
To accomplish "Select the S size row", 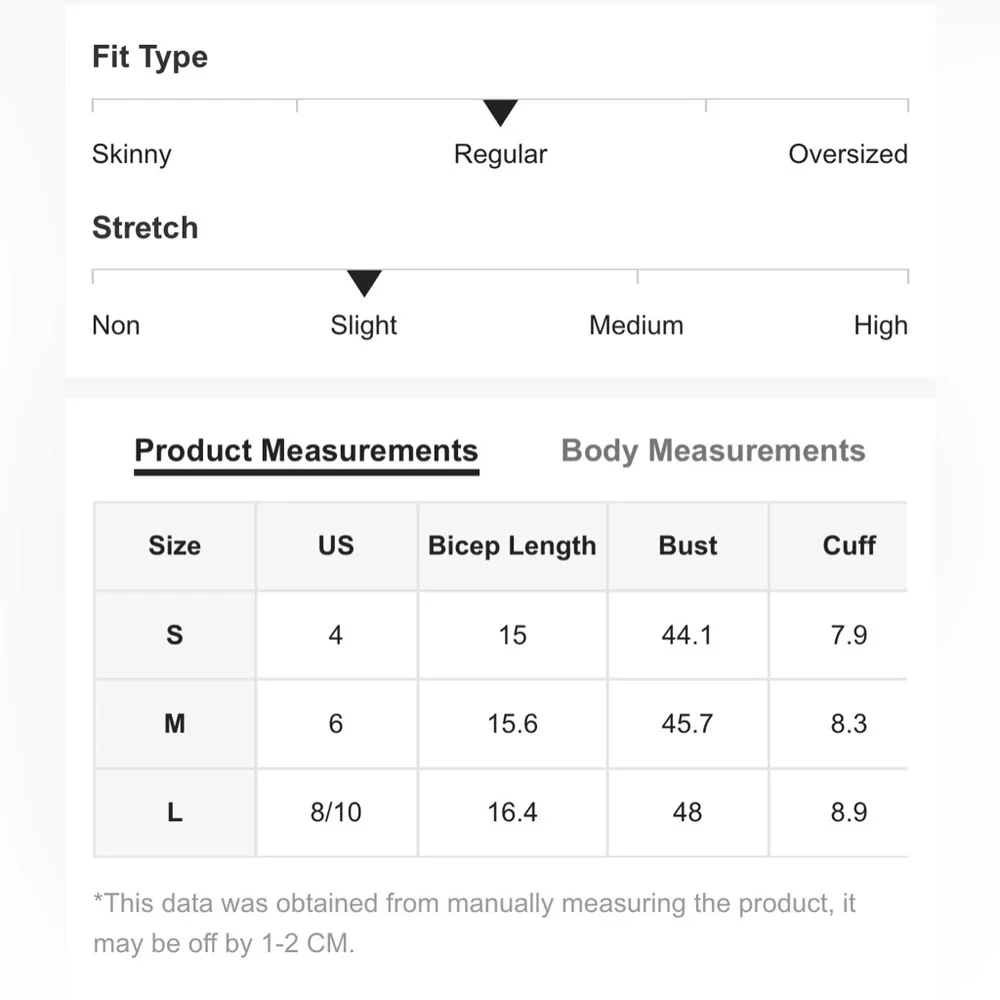I will (175, 635).
